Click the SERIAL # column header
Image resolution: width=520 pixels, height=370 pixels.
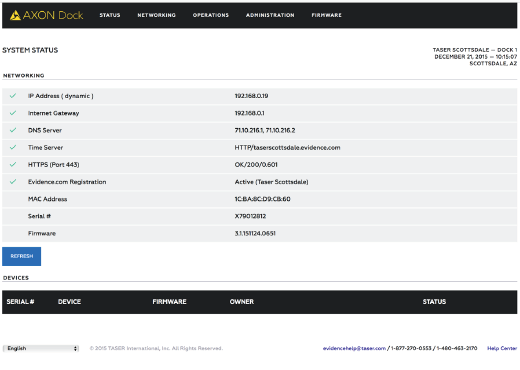[20, 302]
